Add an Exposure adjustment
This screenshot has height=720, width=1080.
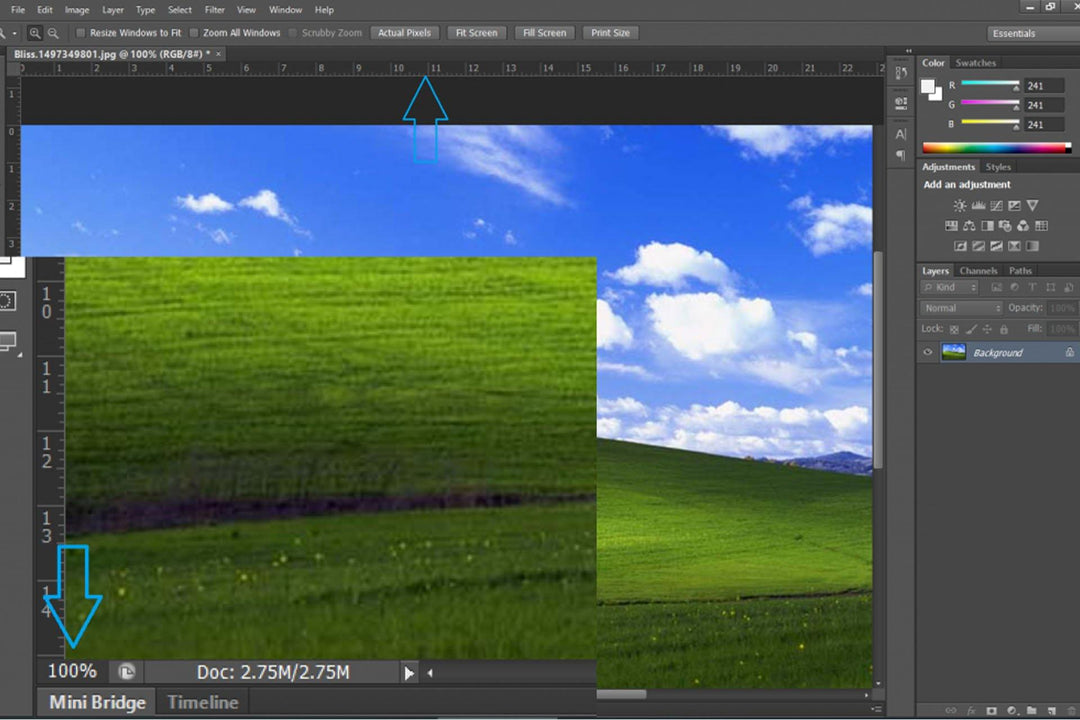coord(1014,205)
